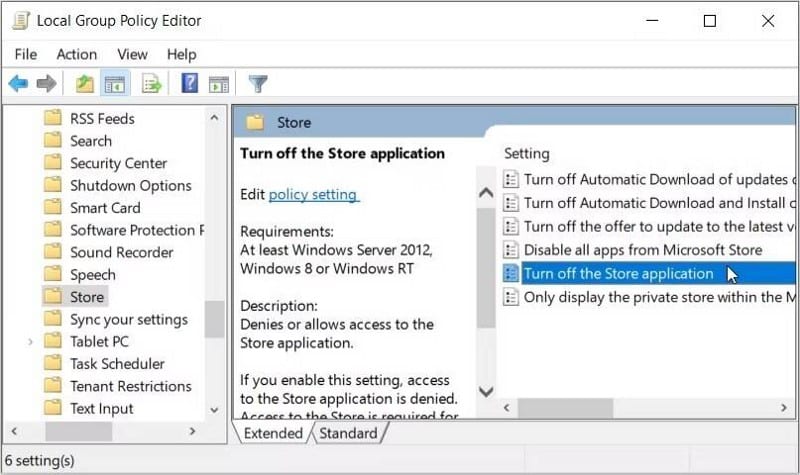Screen dimensions: 800x475
Task: Click the RSS Feeds folder icon
Action: [x=53, y=118]
